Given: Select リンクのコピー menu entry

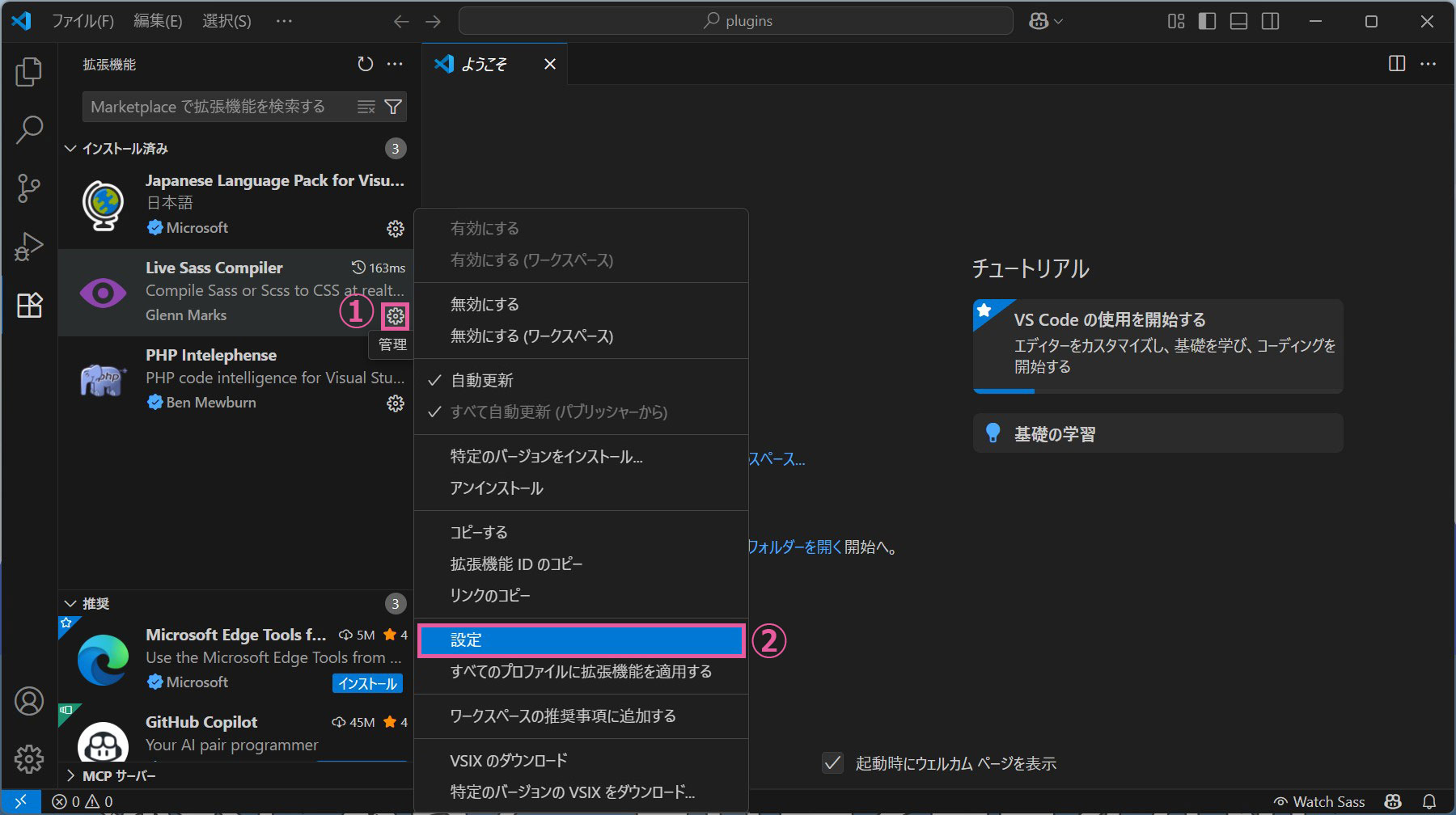Looking at the screenshot, I should pos(581,596).
